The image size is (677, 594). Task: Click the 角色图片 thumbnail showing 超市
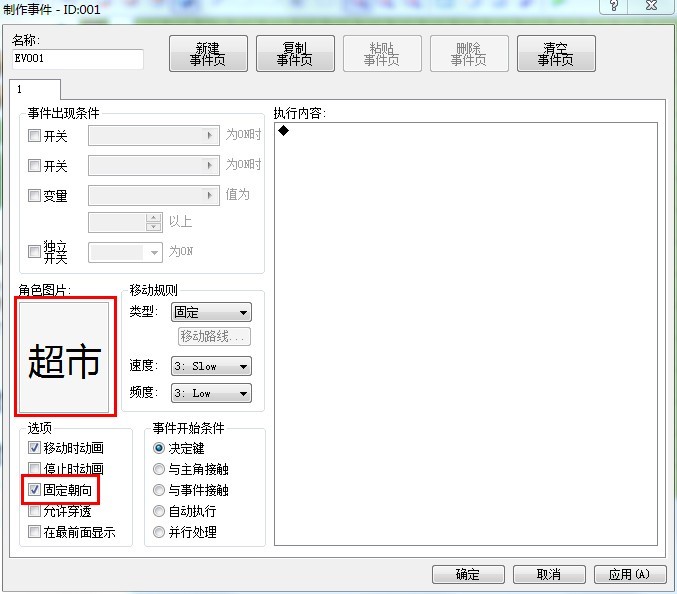coord(64,357)
